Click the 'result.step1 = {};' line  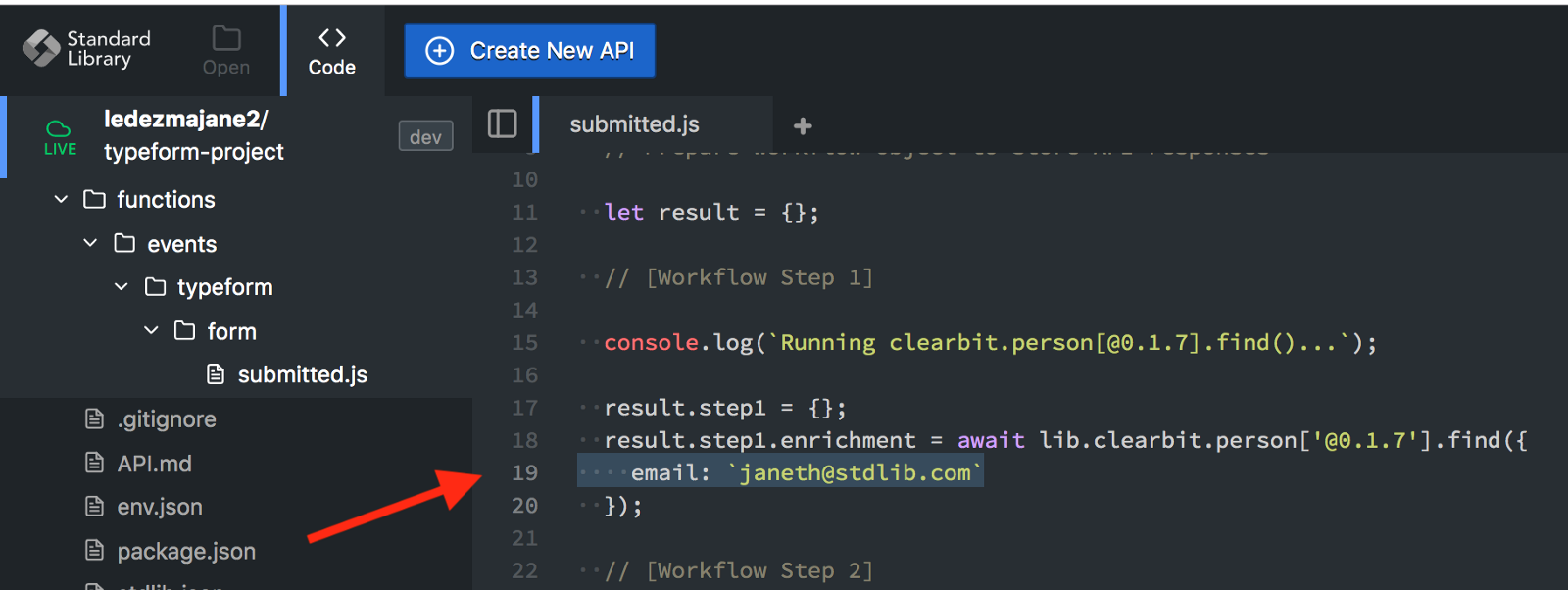pos(725,408)
